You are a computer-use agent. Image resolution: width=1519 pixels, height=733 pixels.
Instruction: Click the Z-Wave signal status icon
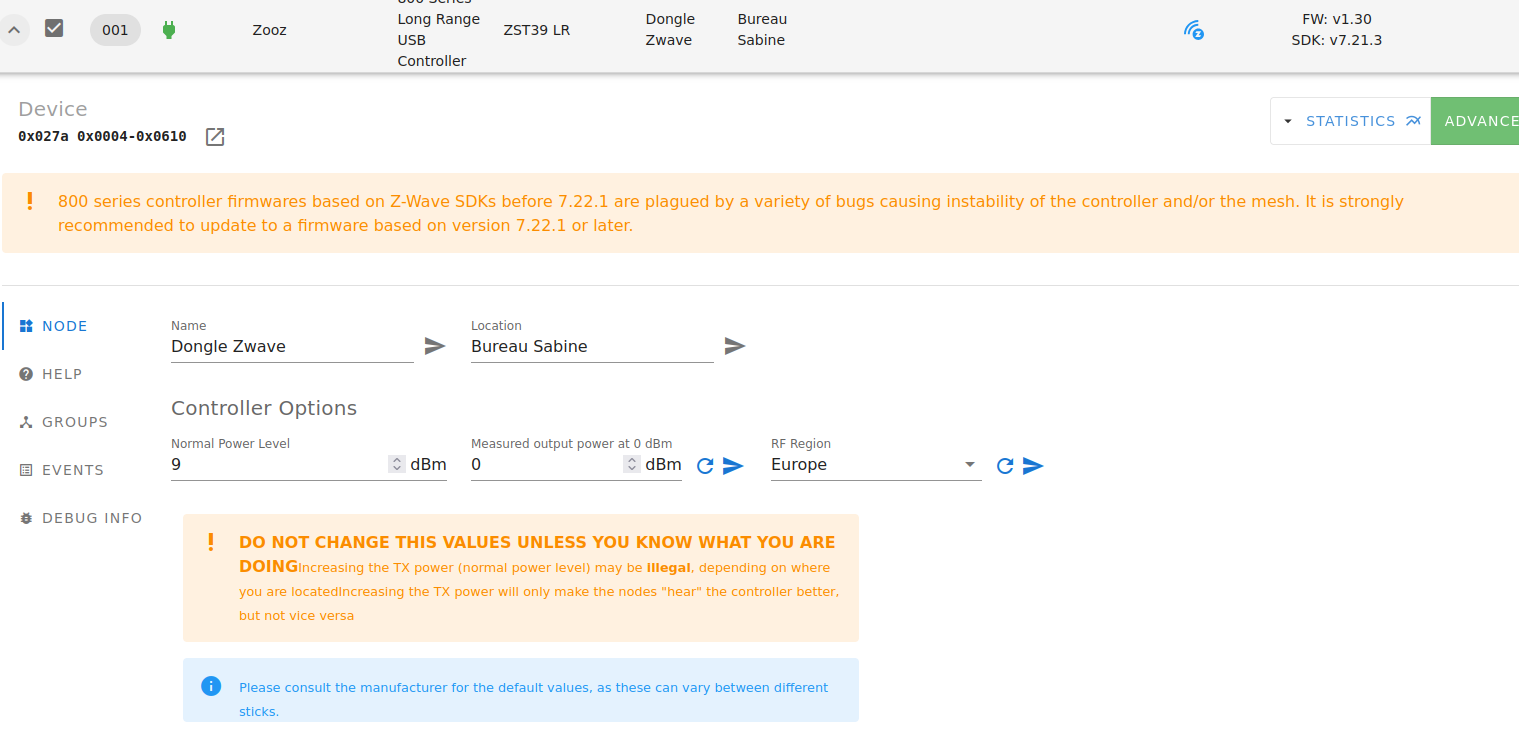[x=1193, y=30]
